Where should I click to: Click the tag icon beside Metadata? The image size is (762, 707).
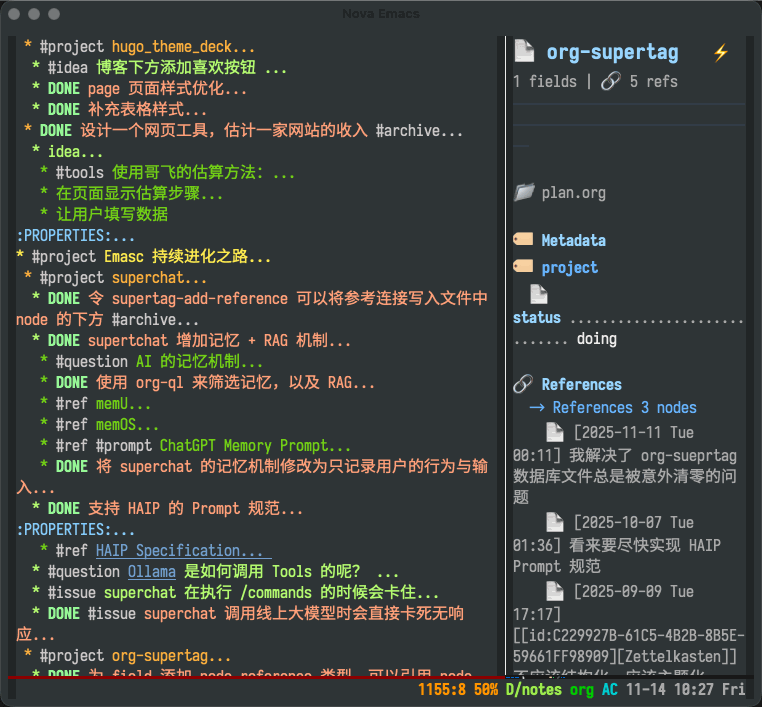[523, 239]
